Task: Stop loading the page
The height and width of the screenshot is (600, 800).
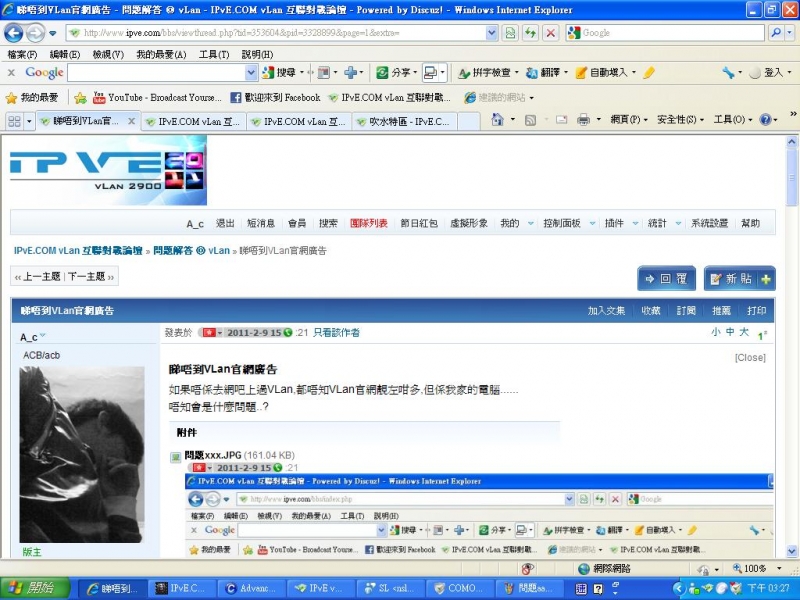Action: (552, 33)
